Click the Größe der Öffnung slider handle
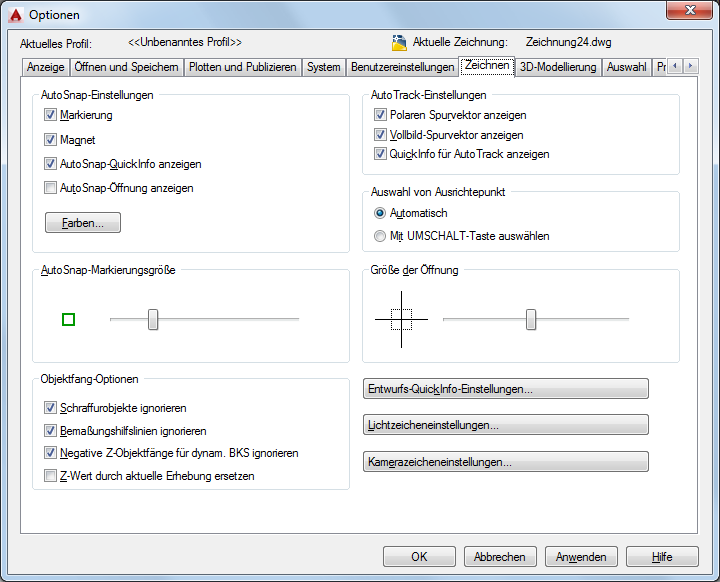Image resolution: width=720 pixels, height=582 pixels. (x=531, y=319)
